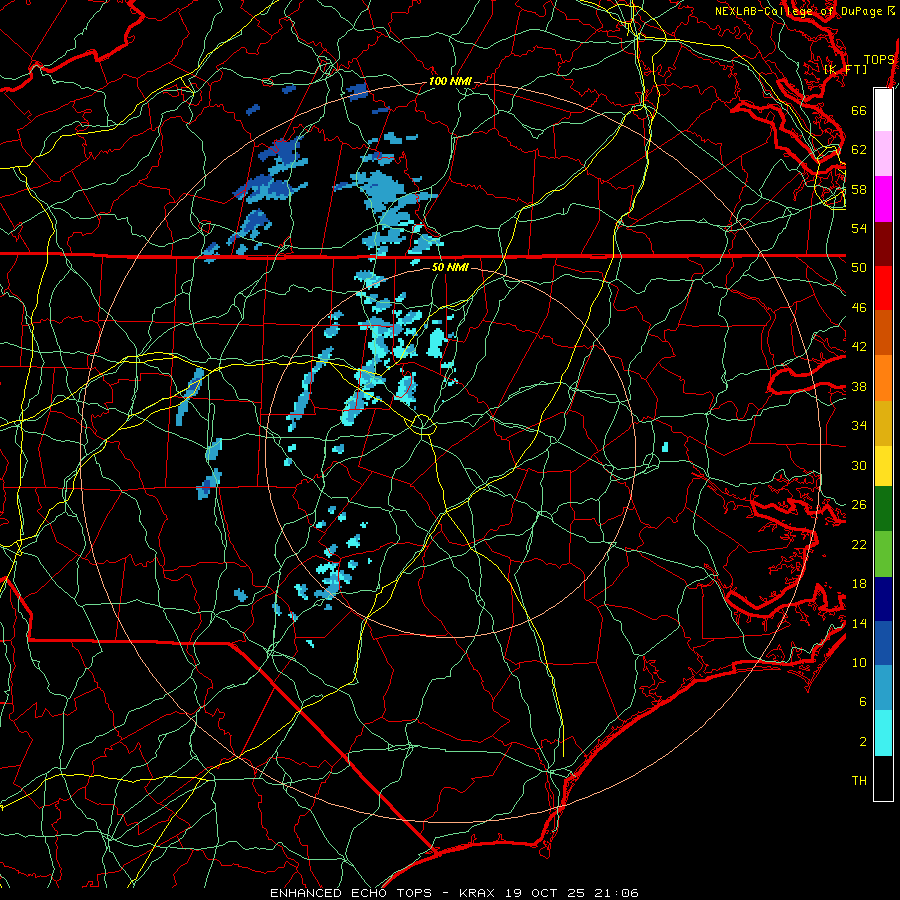Click the dark green 30 kft swatch
This screenshot has height=900, width=900.
tap(883, 509)
